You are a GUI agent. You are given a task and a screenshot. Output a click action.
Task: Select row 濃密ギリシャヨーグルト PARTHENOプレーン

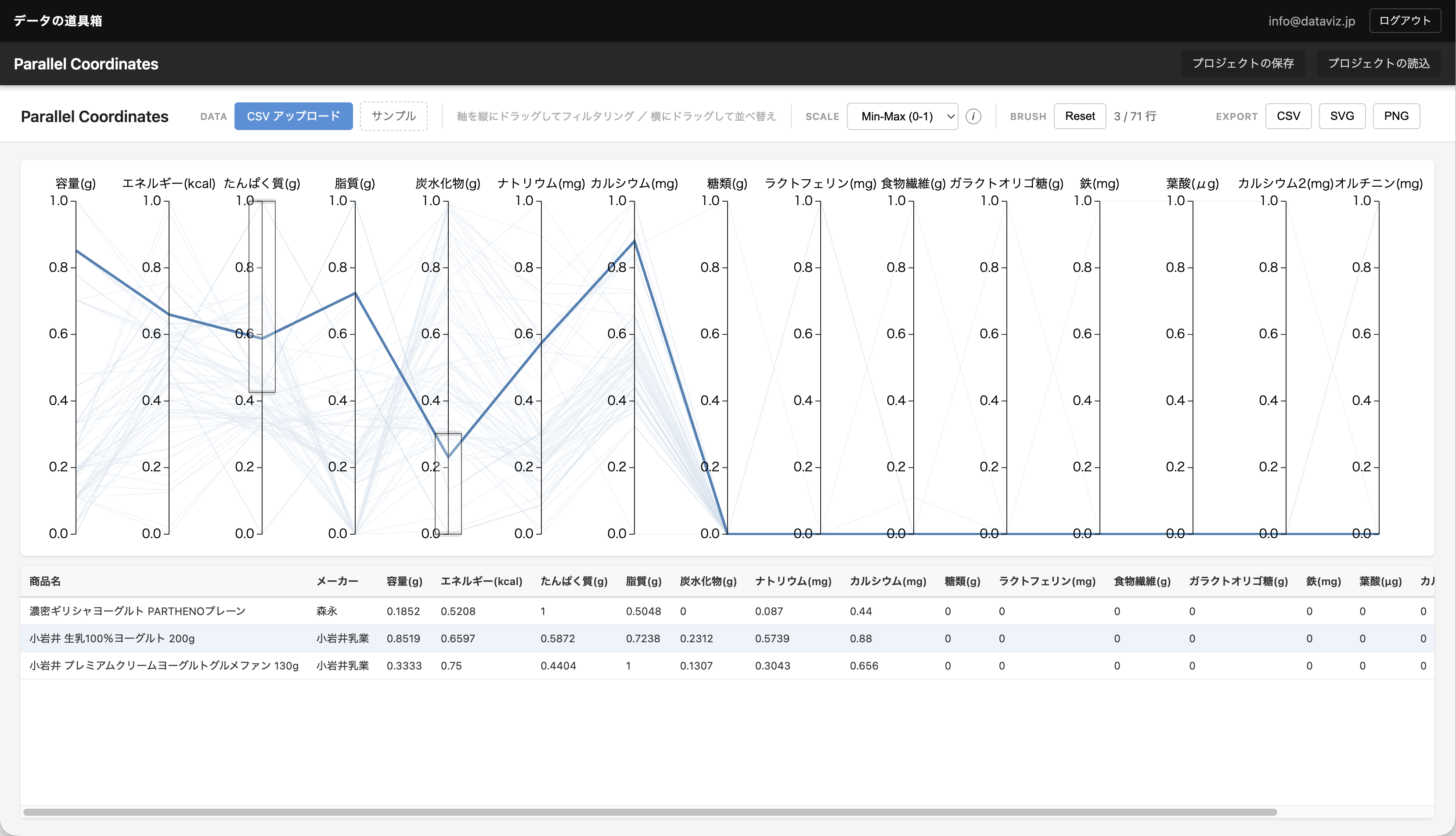[137, 611]
